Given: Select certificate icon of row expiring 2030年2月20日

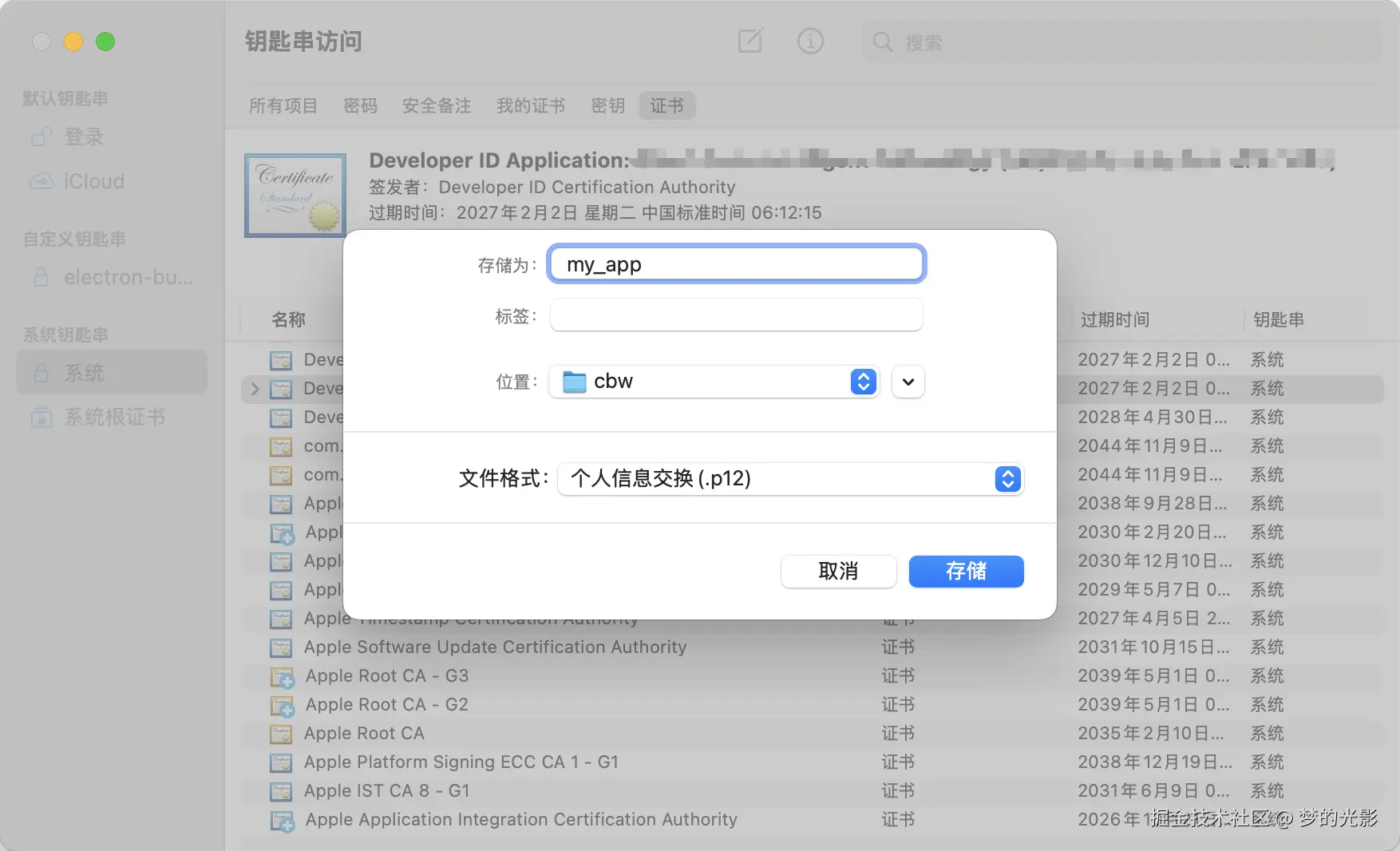Looking at the screenshot, I should click(x=282, y=533).
